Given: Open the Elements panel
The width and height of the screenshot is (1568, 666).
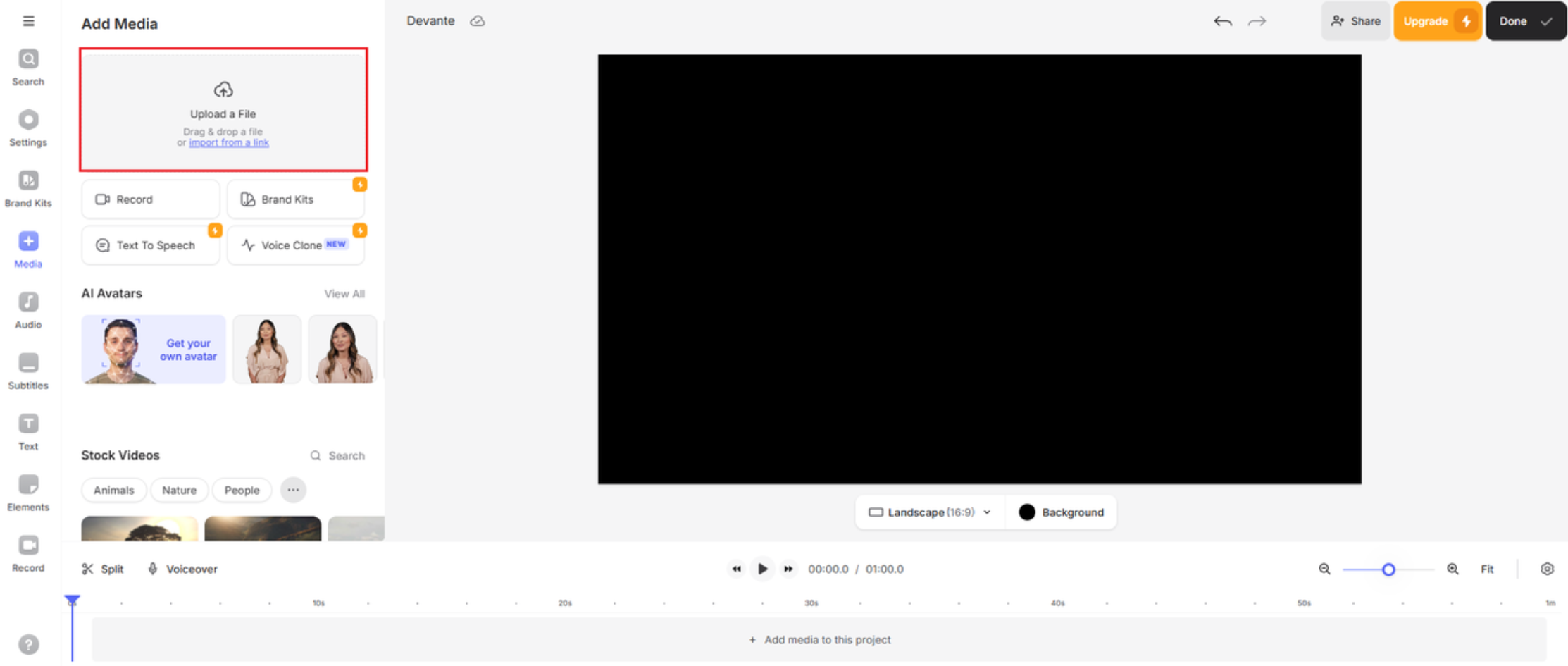Looking at the screenshot, I should pos(28,492).
